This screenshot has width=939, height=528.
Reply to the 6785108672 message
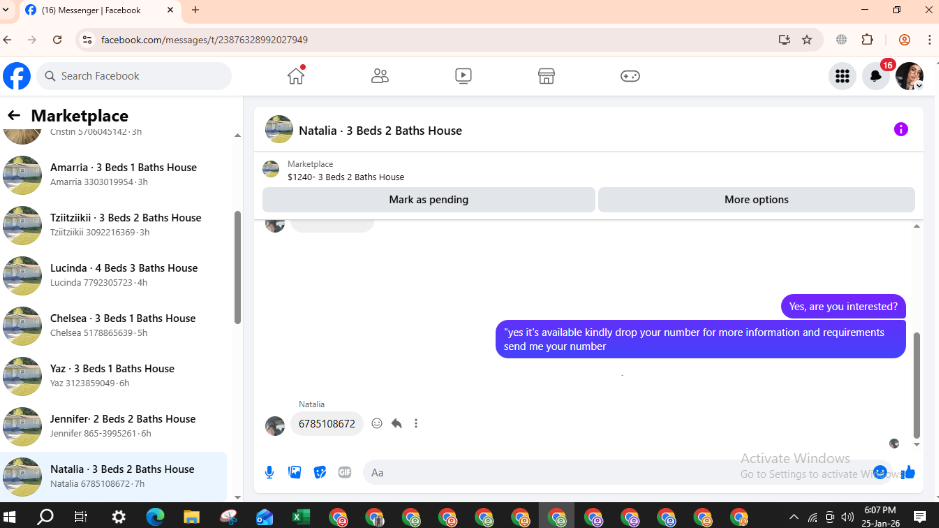[x=396, y=423]
